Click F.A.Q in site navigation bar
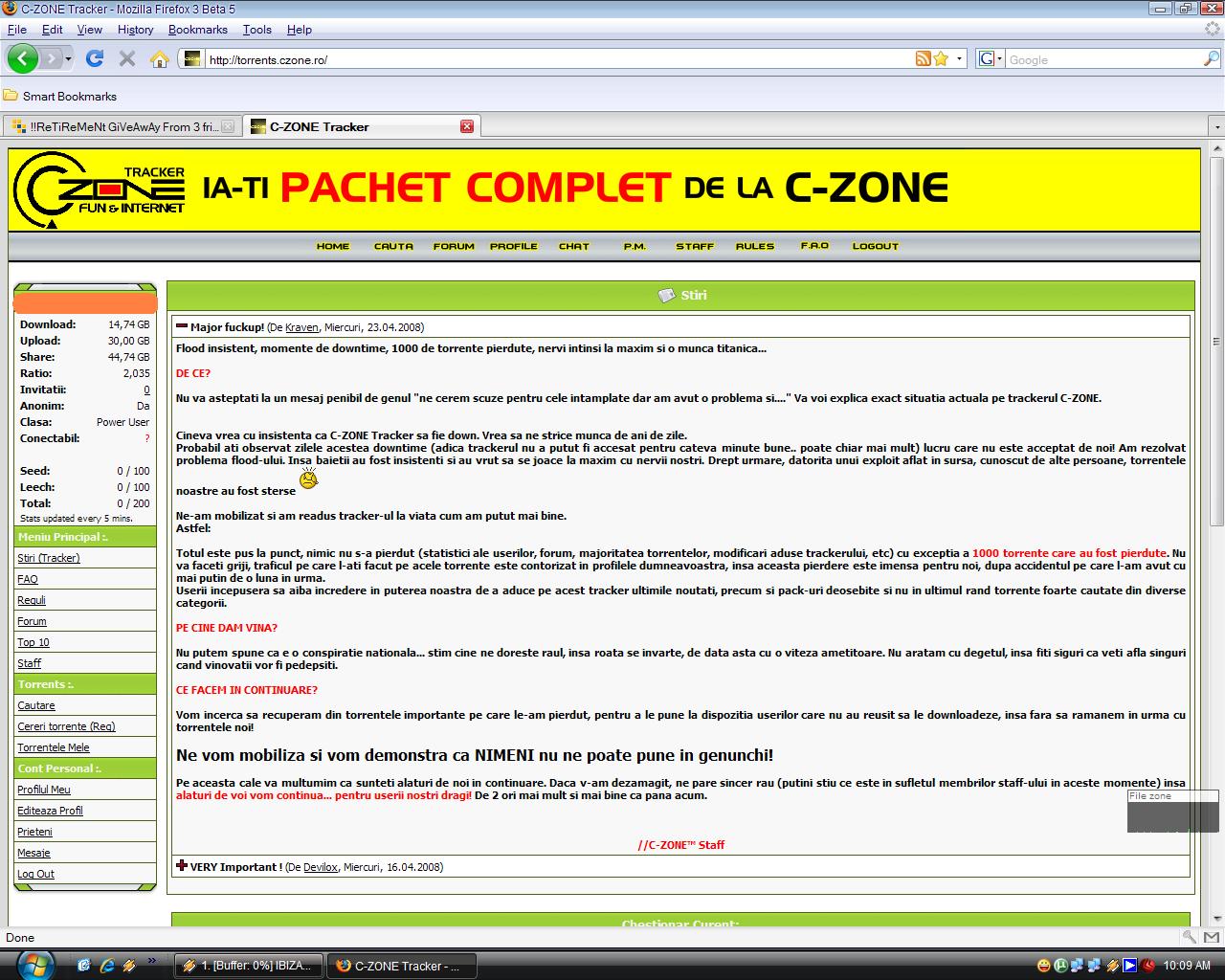Screen dimensions: 1225x980 (814, 246)
